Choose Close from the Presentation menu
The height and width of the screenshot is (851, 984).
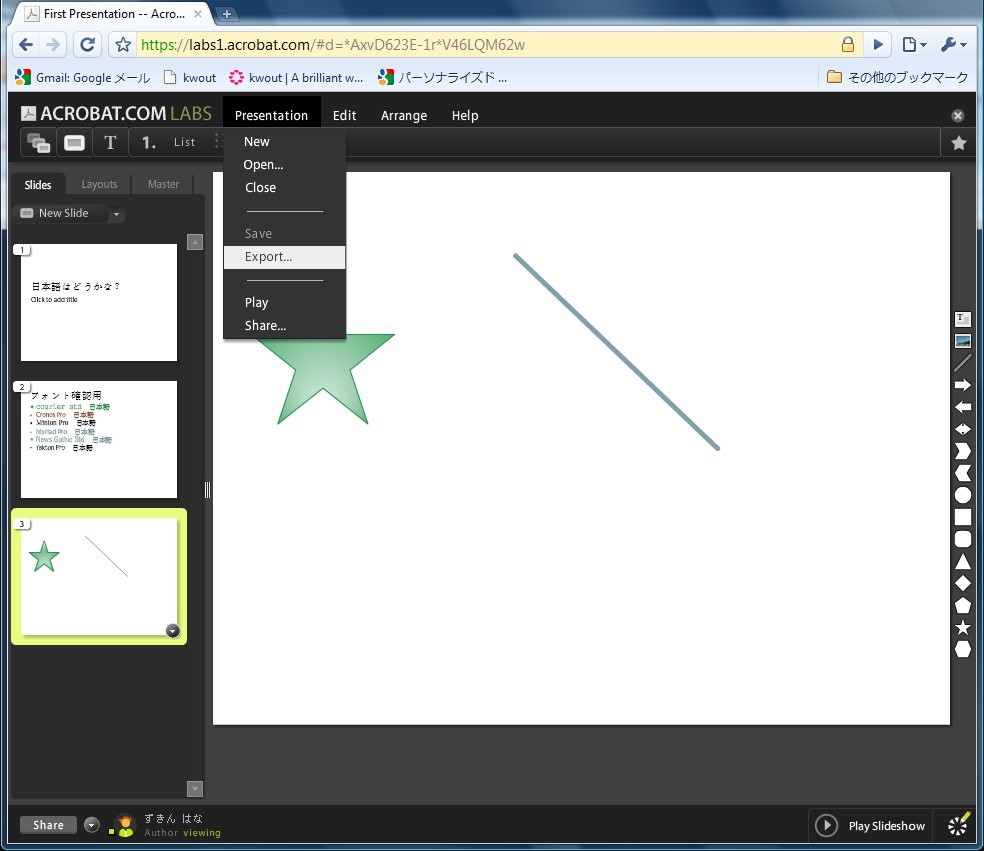(284, 188)
